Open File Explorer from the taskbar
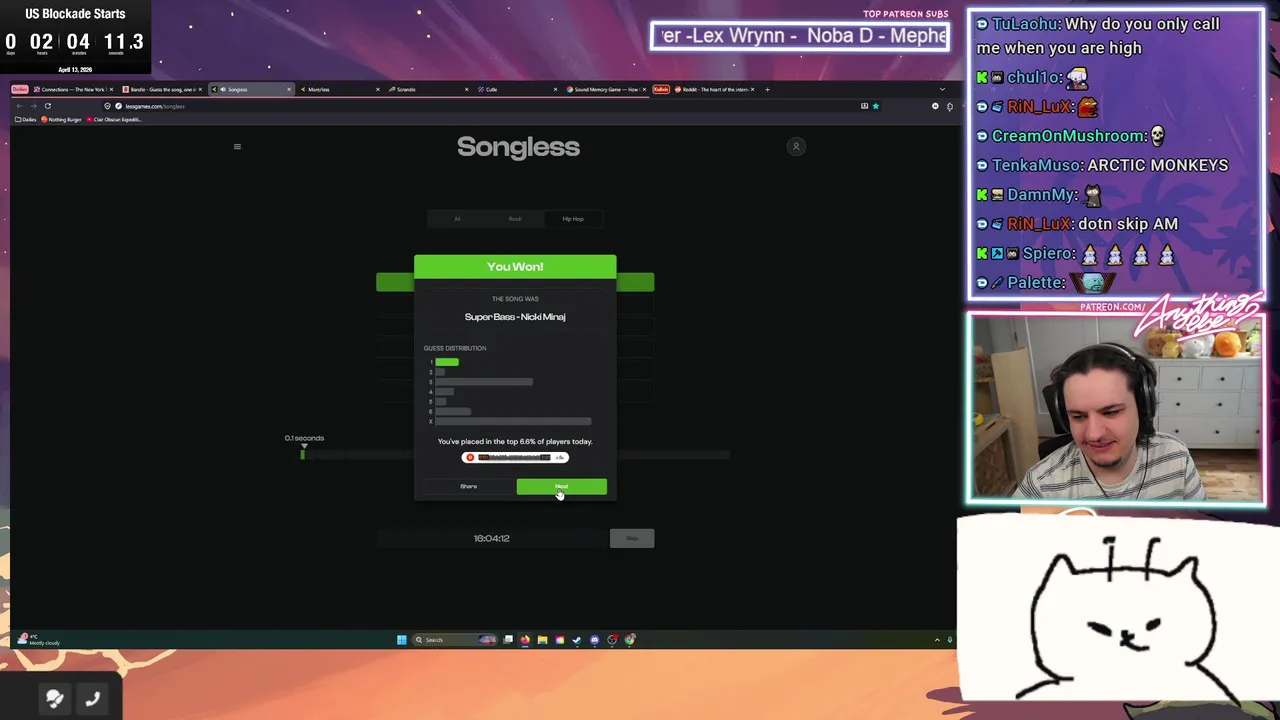This screenshot has width=1280, height=720. coord(542,640)
